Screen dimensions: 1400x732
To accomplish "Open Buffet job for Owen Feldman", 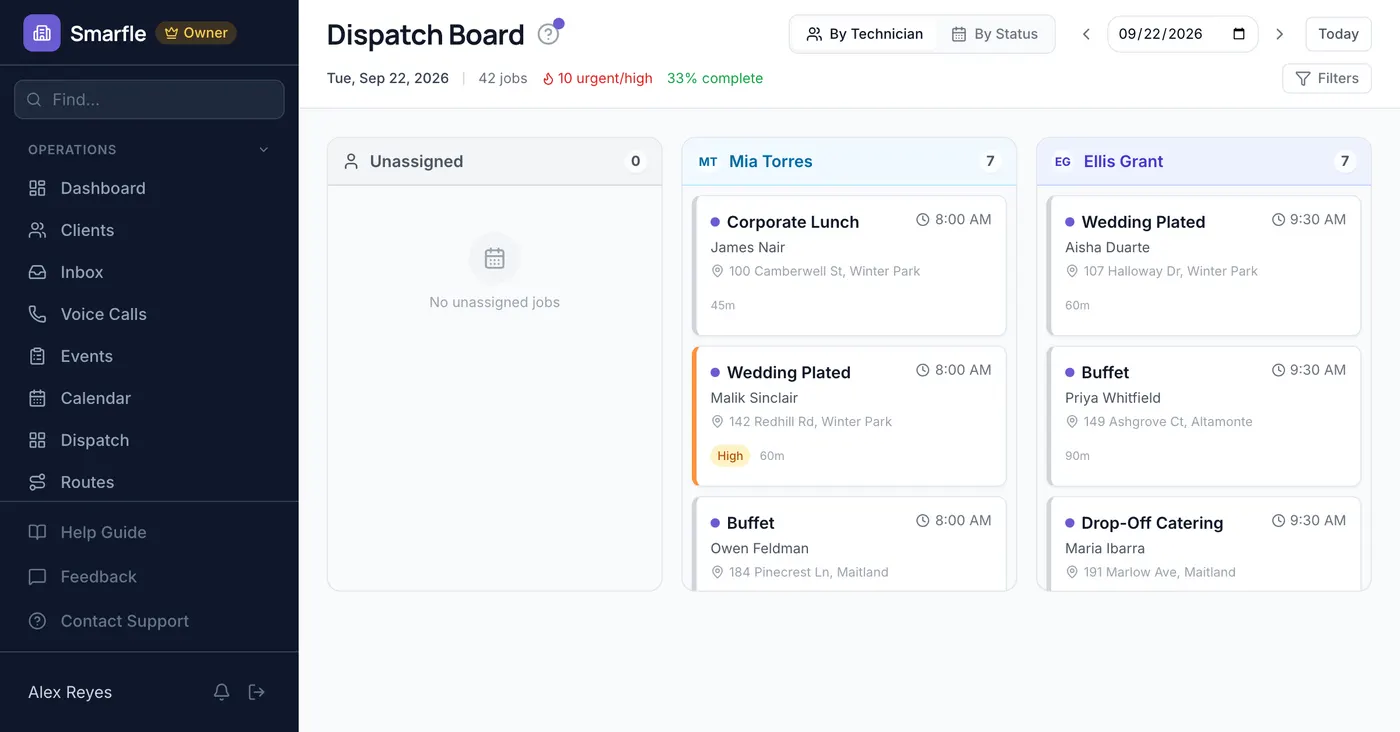I will pos(849,544).
